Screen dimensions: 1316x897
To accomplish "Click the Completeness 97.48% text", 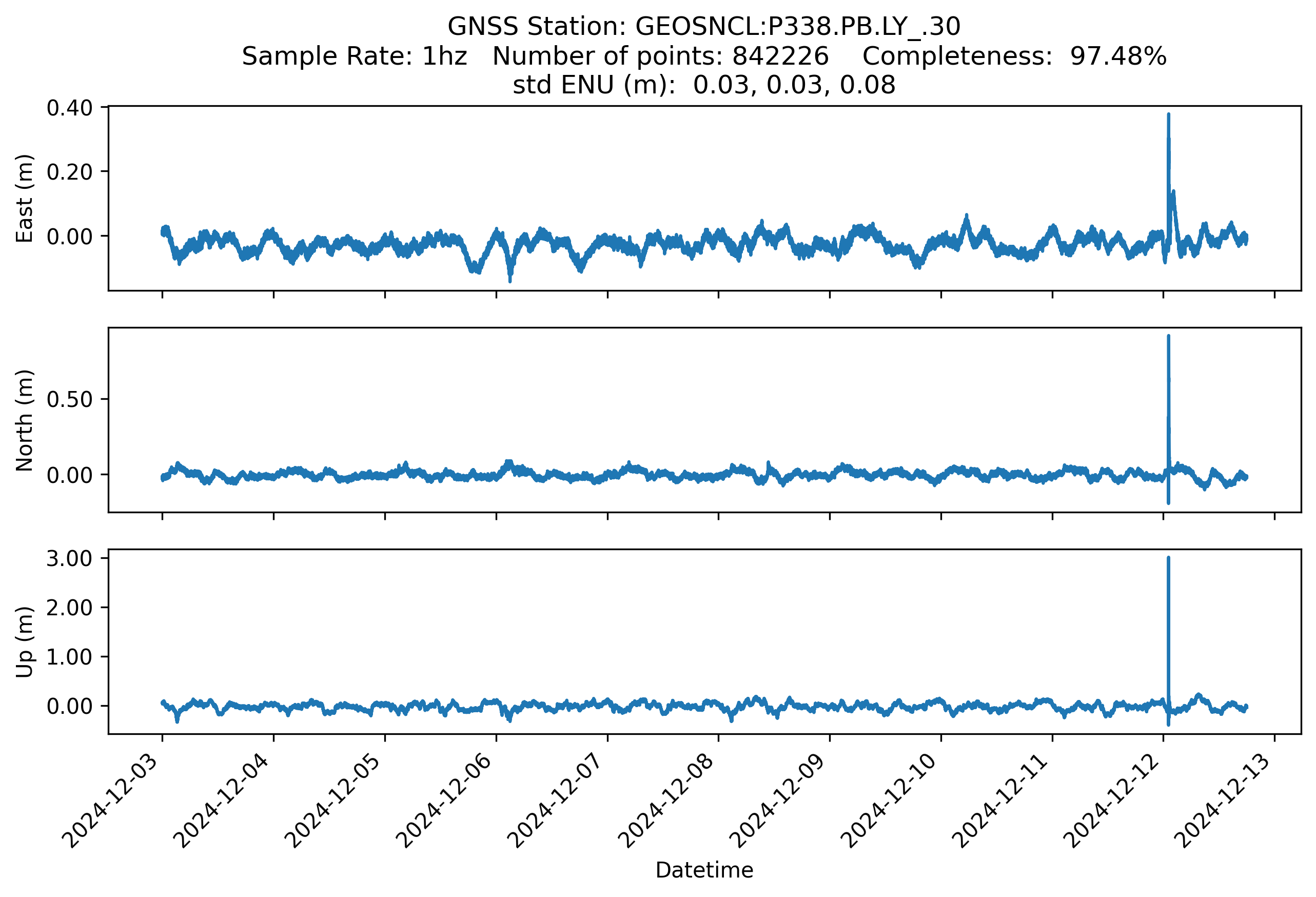I will click(x=1014, y=56).
